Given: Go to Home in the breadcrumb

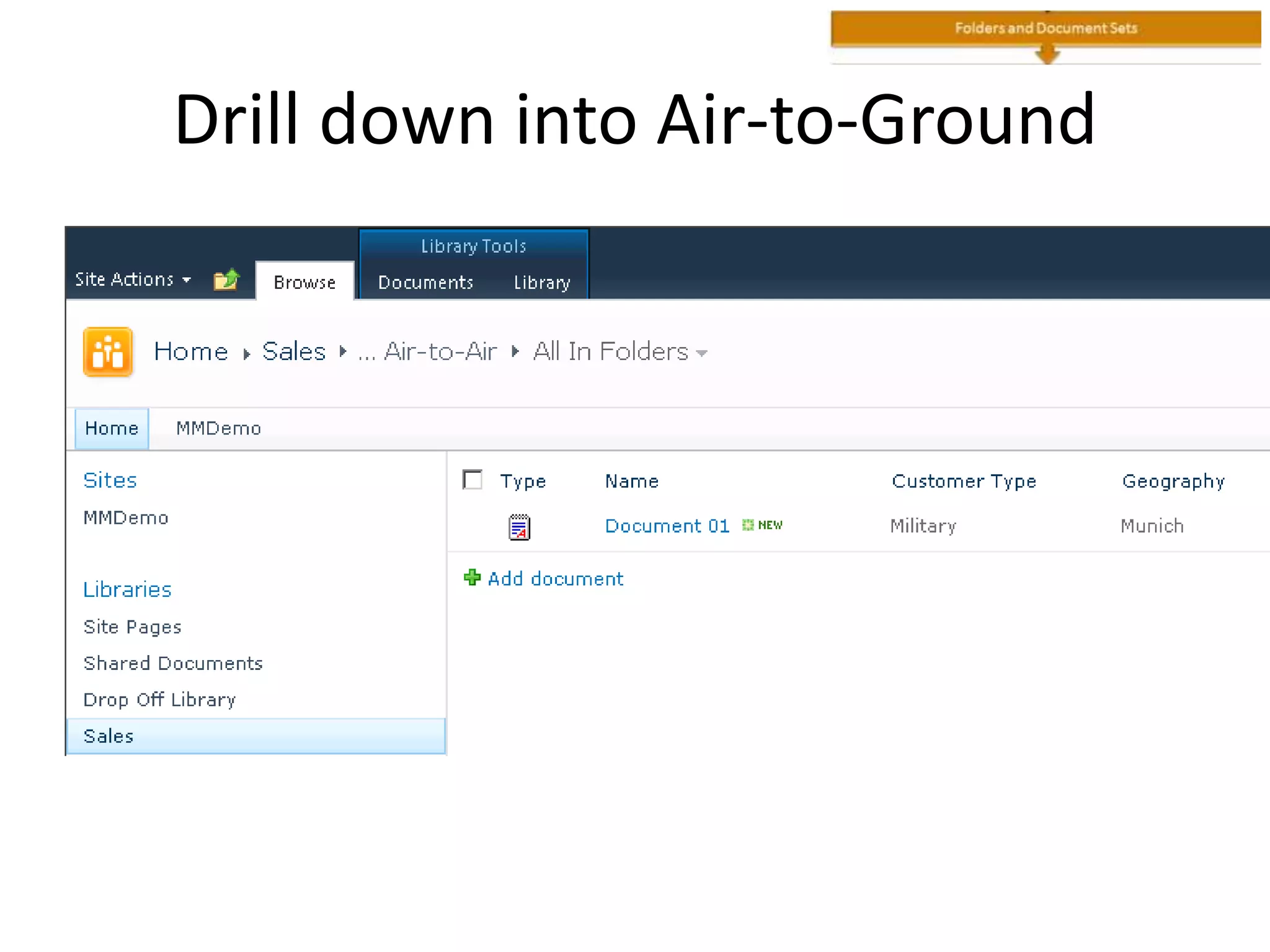Looking at the screenshot, I should (191, 351).
